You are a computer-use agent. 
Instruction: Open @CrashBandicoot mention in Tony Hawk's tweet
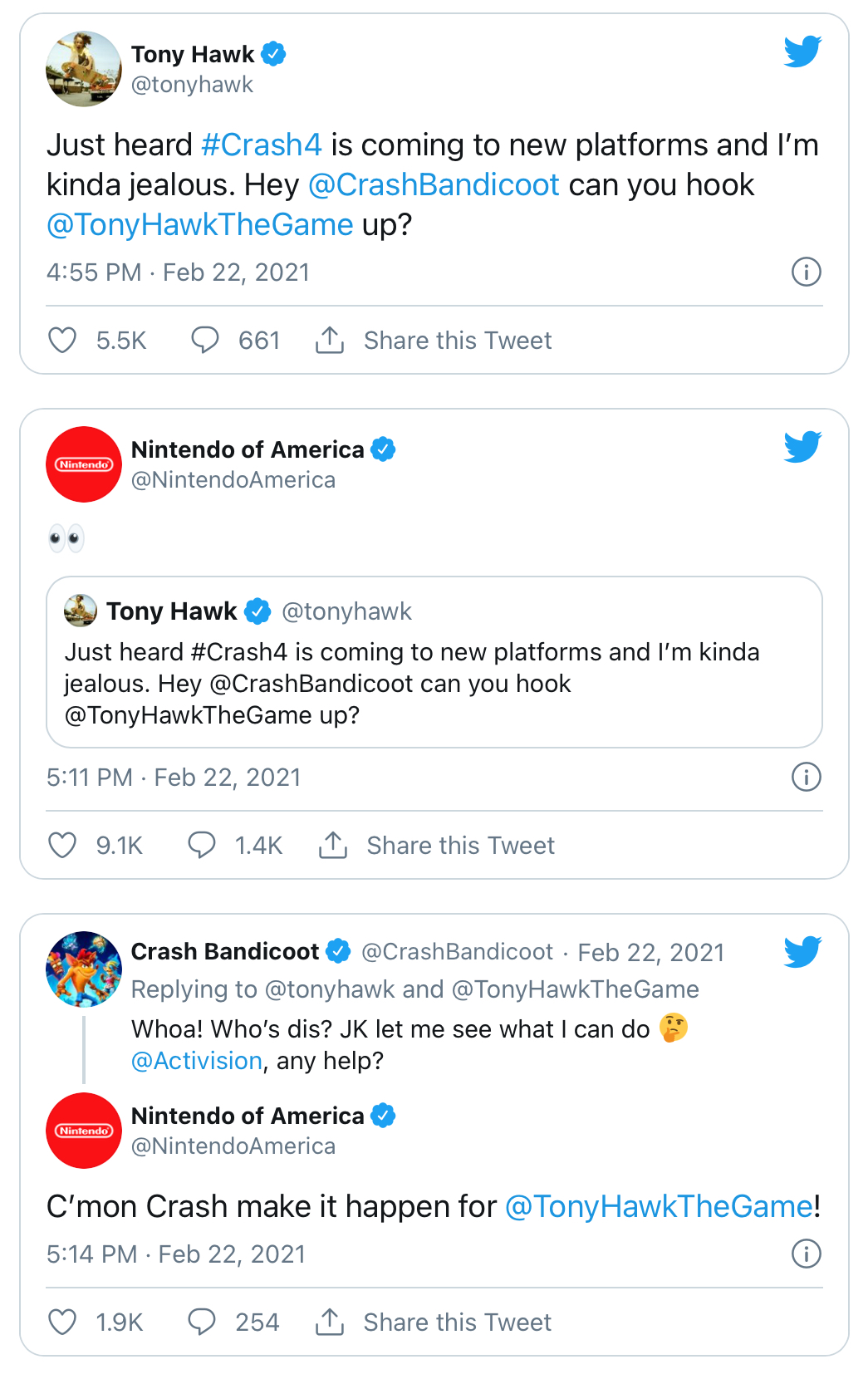(x=434, y=184)
